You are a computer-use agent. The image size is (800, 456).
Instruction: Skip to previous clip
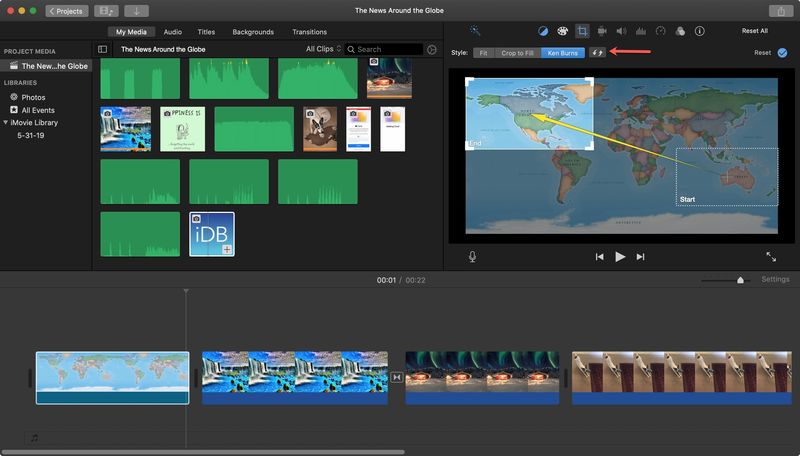pyautogui.click(x=599, y=257)
